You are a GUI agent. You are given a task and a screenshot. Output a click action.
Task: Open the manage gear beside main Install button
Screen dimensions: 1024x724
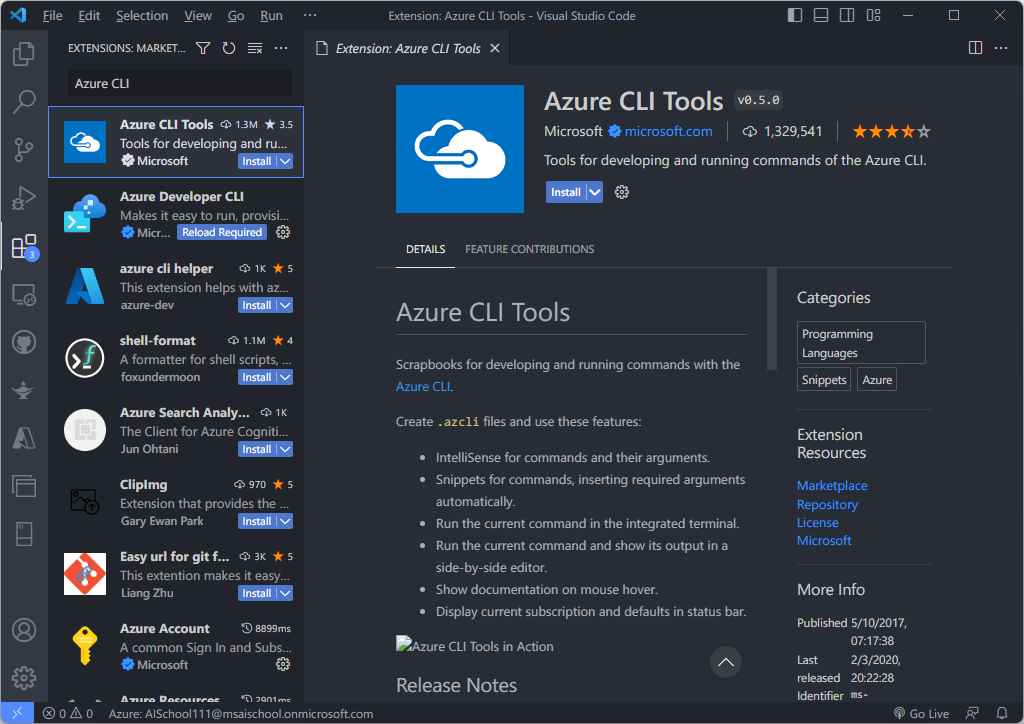pyautogui.click(x=622, y=192)
